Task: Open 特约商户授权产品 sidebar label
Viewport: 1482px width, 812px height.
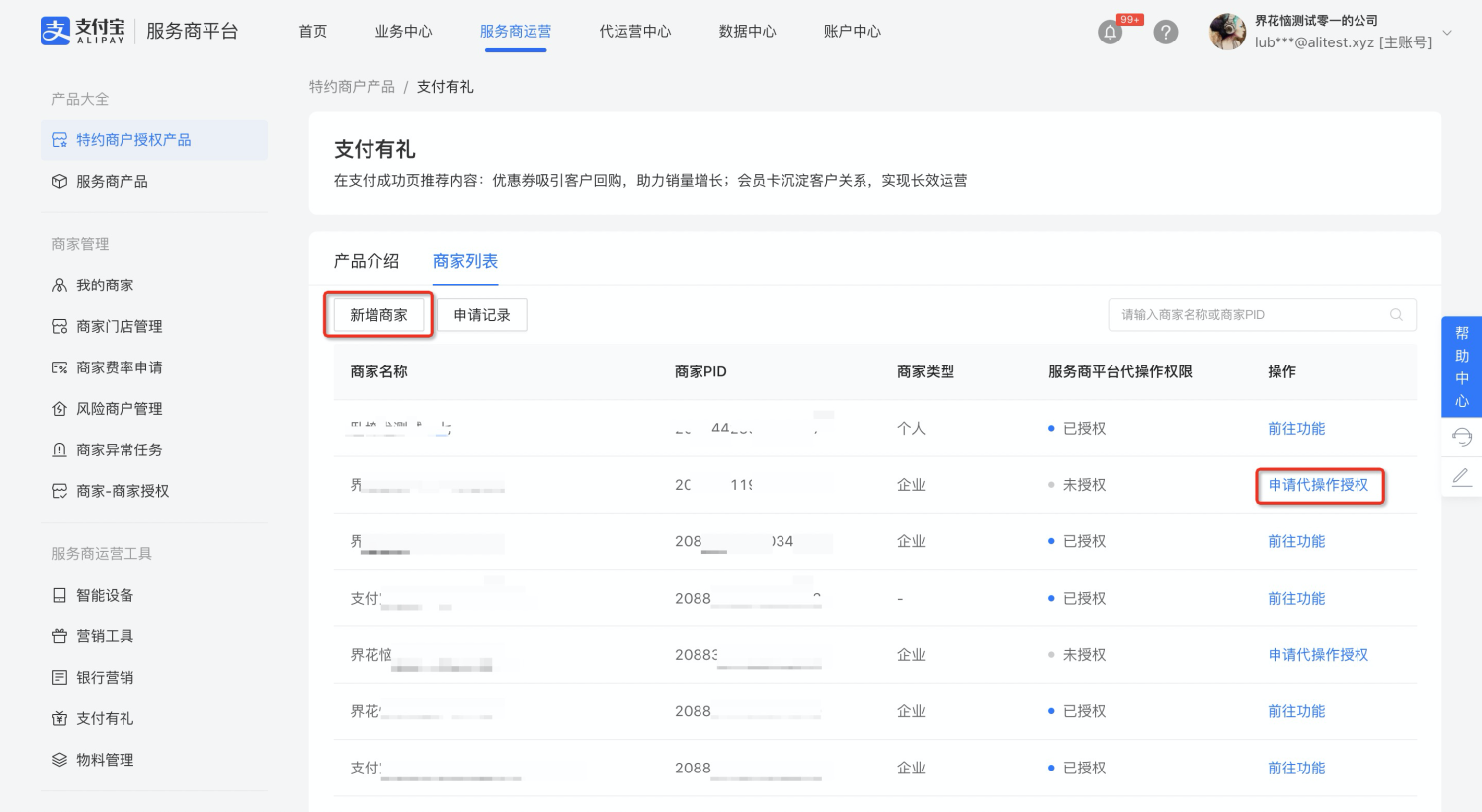Action: tap(133, 140)
